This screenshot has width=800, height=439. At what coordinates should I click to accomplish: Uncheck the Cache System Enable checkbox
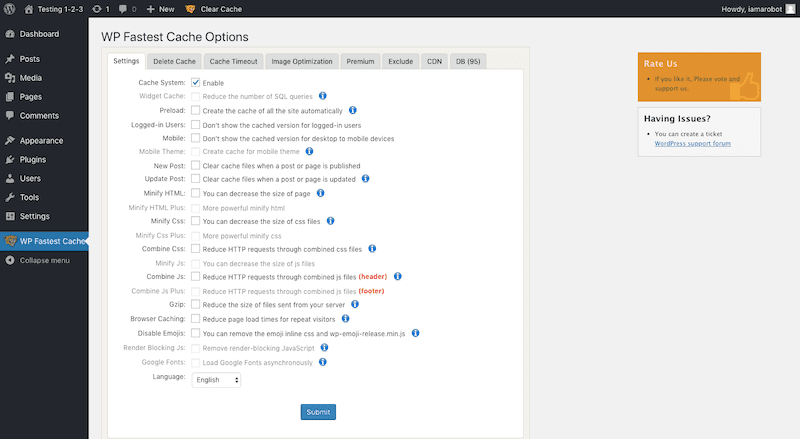(x=195, y=82)
